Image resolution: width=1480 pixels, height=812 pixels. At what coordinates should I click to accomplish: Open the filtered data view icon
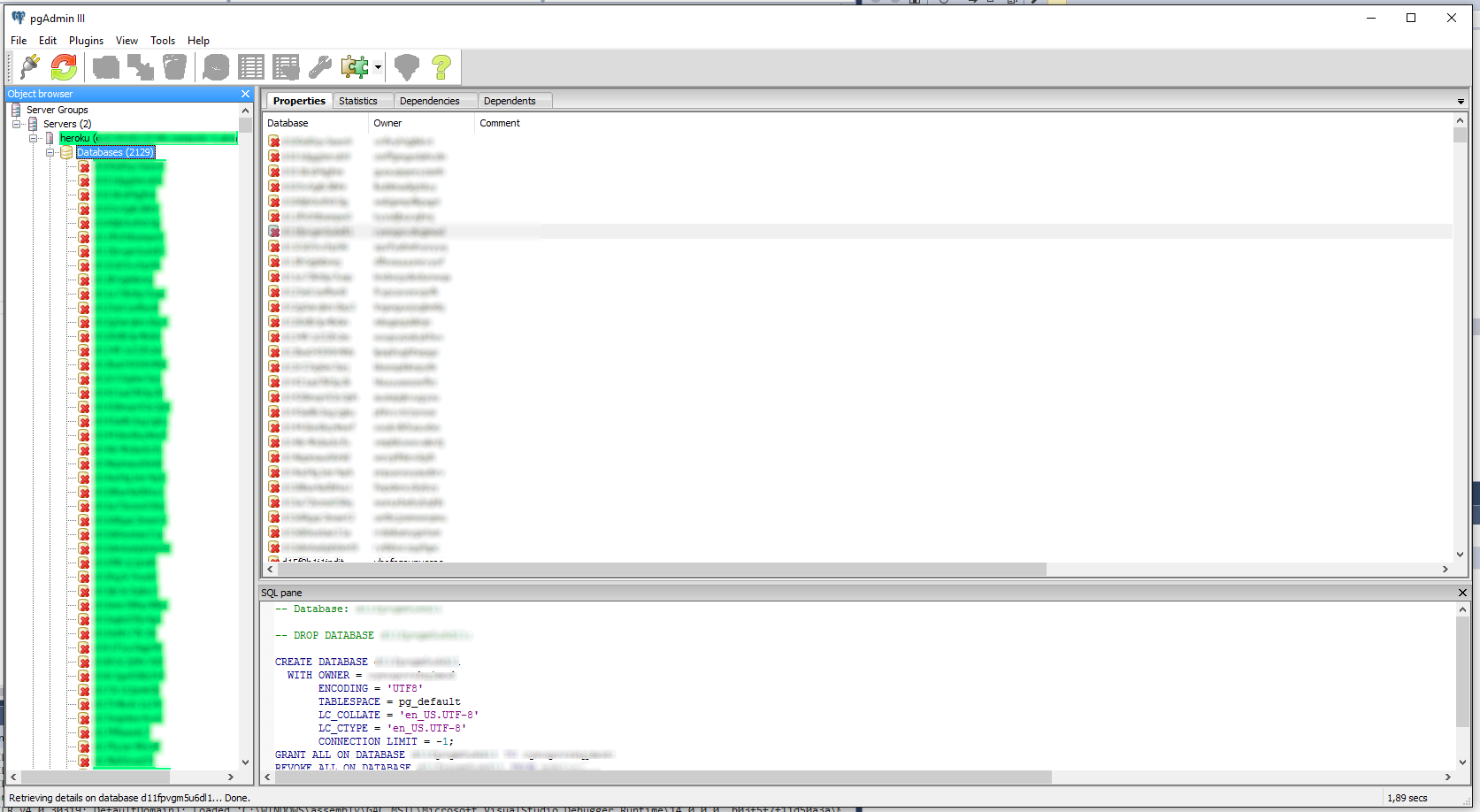286,66
